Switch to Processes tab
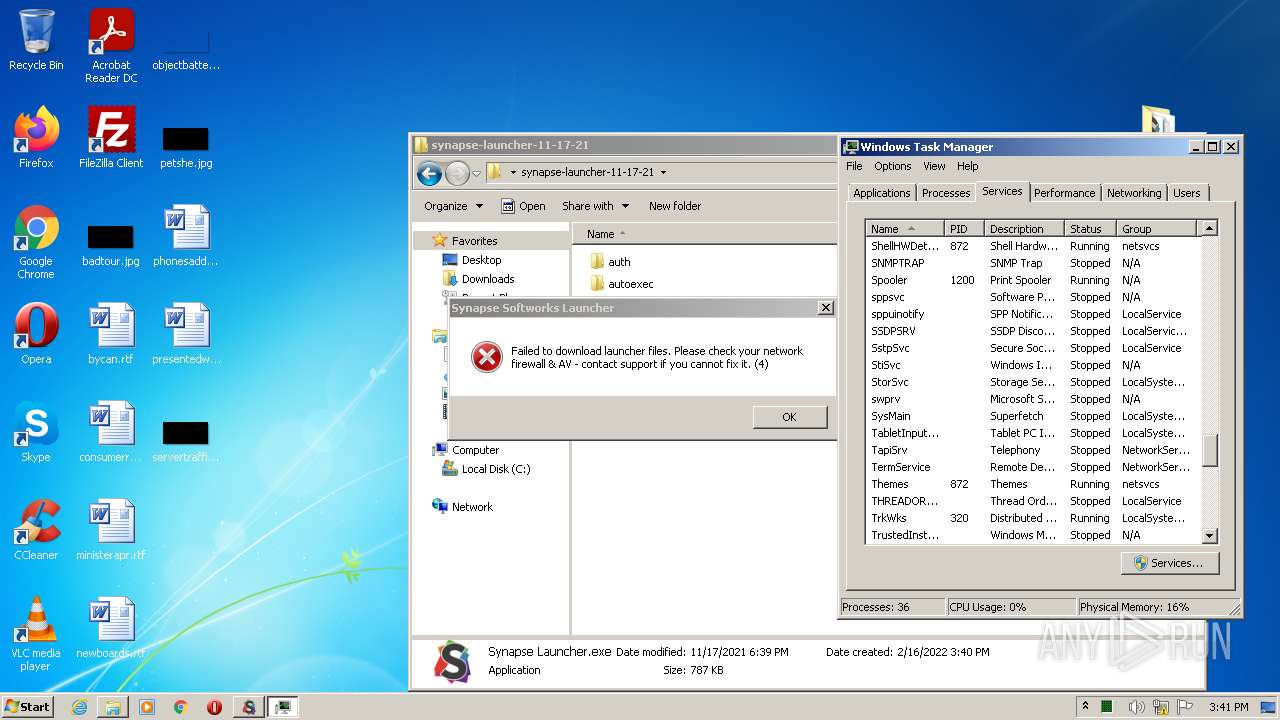This screenshot has height=720, width=1280. click(x=946, y=193)
